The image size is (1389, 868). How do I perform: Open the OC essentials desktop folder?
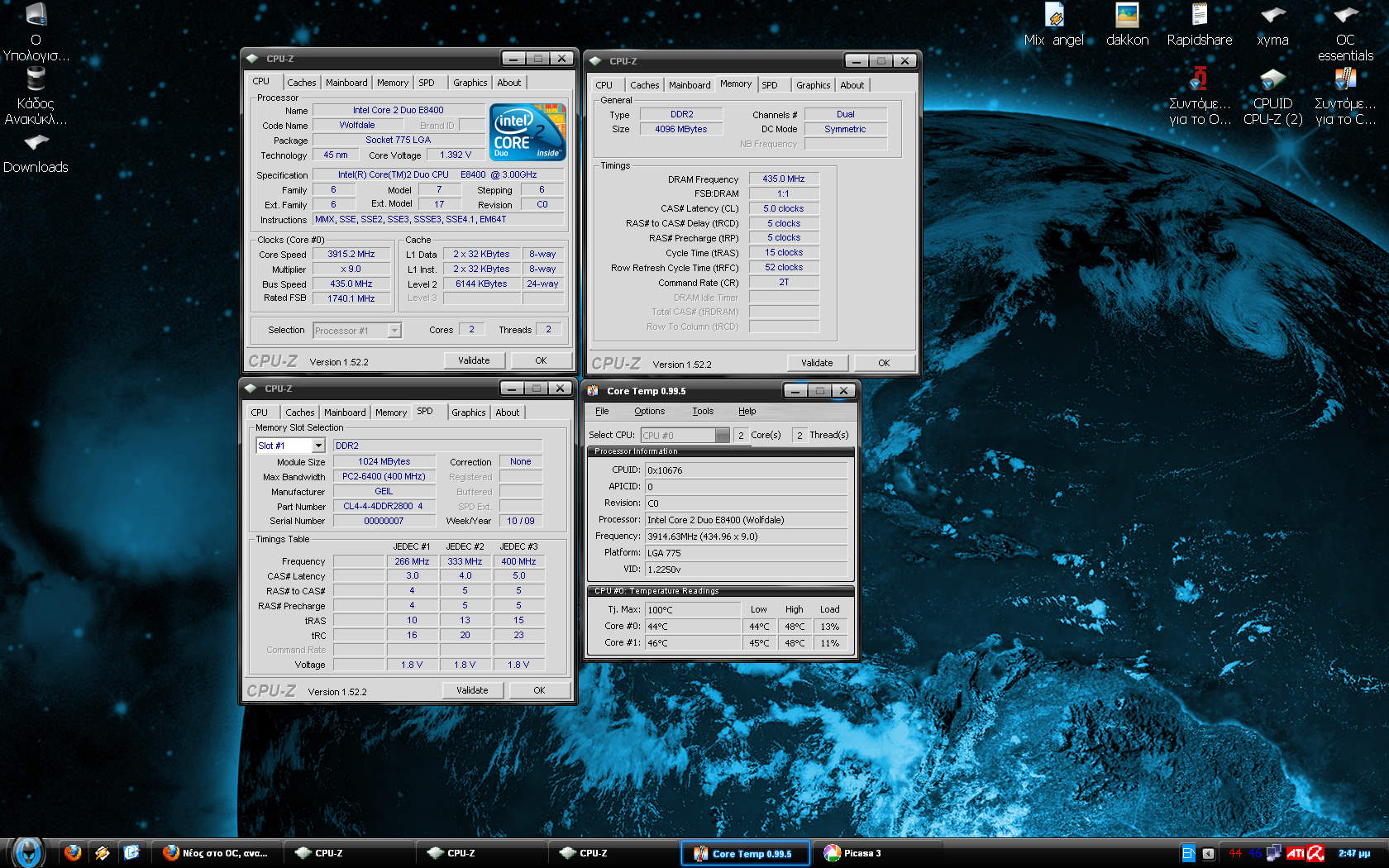pos(1345,31)
